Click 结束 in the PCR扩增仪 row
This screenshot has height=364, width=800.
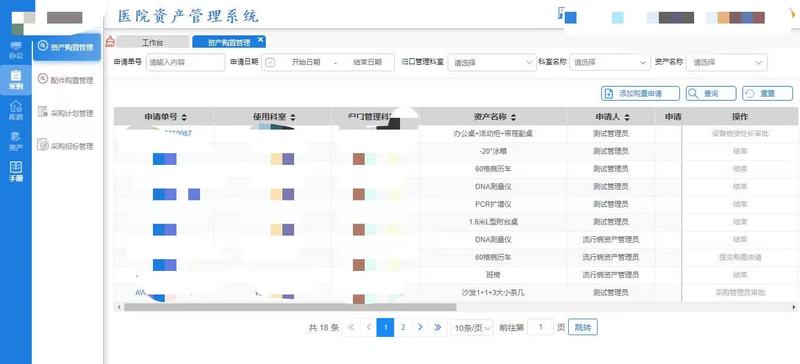(740, 204)
